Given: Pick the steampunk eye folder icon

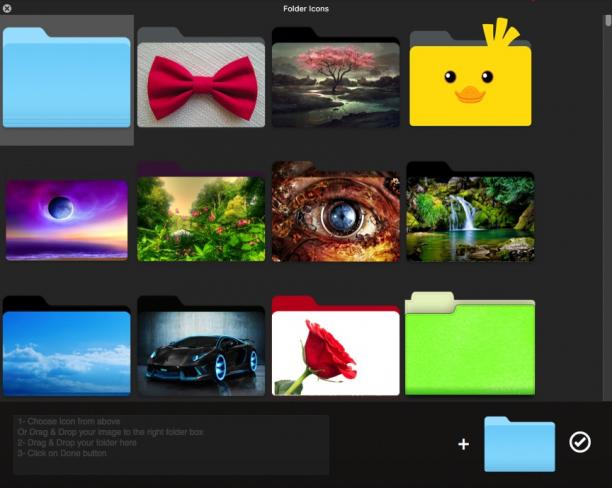Looking at the screenshot, I should coord(336,212).
